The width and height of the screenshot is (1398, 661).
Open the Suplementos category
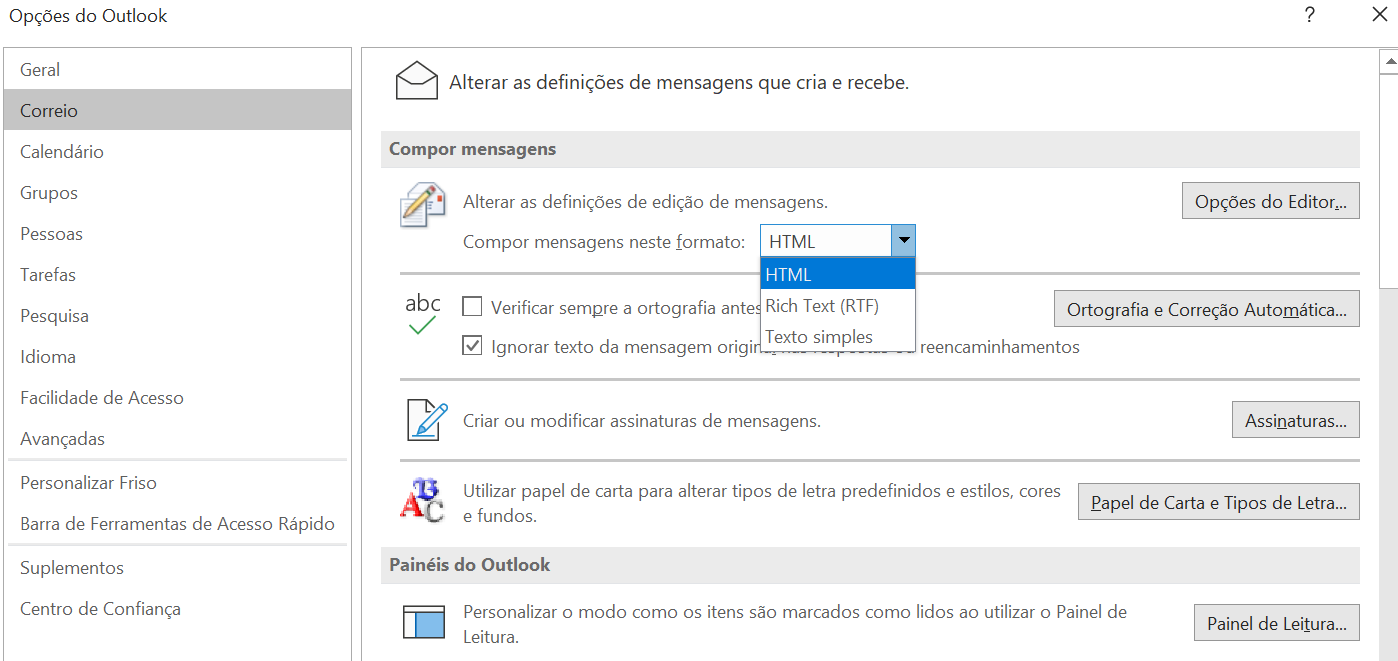(177, 567)
